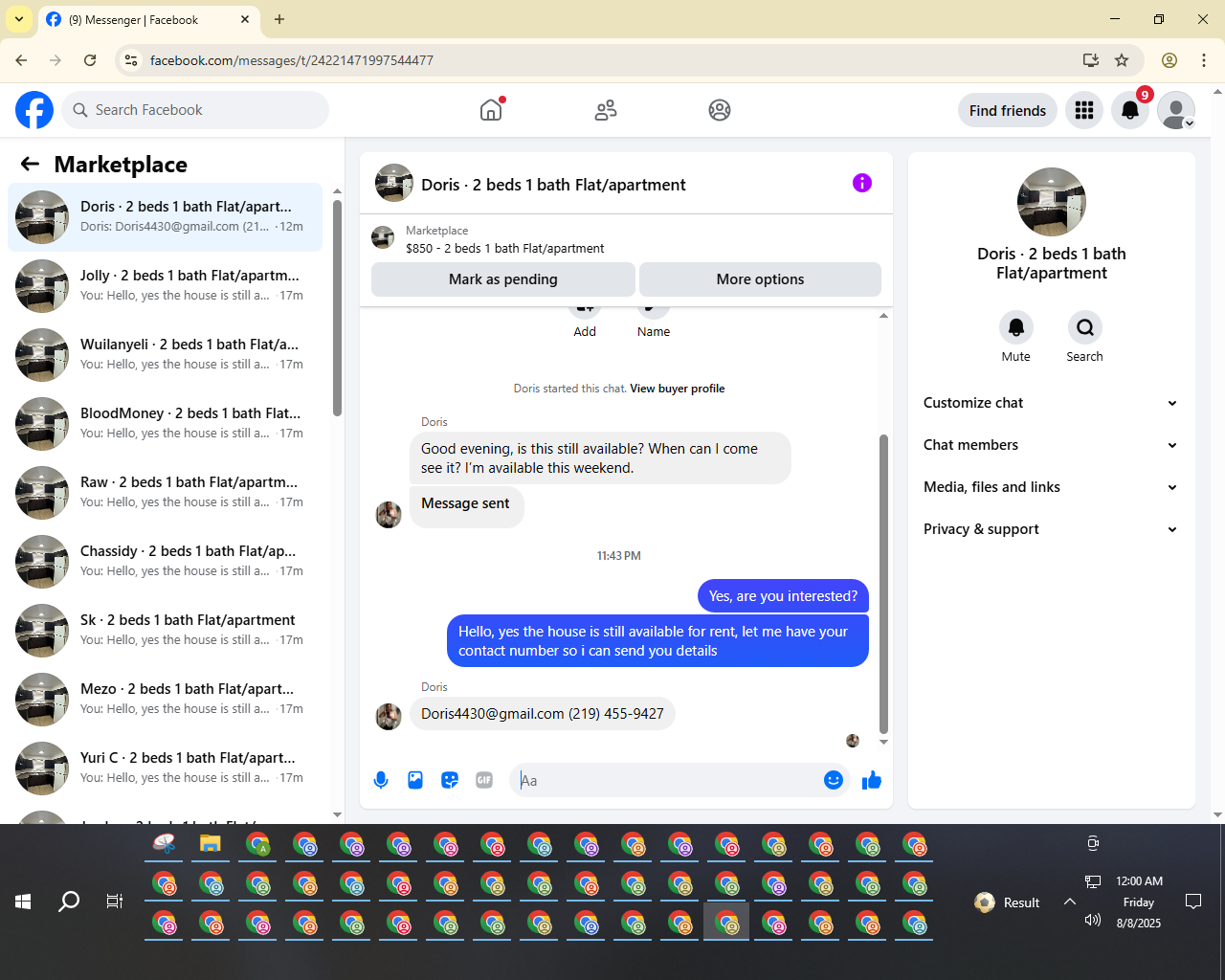Open the account profile avatar menu

coord(1176,110)
